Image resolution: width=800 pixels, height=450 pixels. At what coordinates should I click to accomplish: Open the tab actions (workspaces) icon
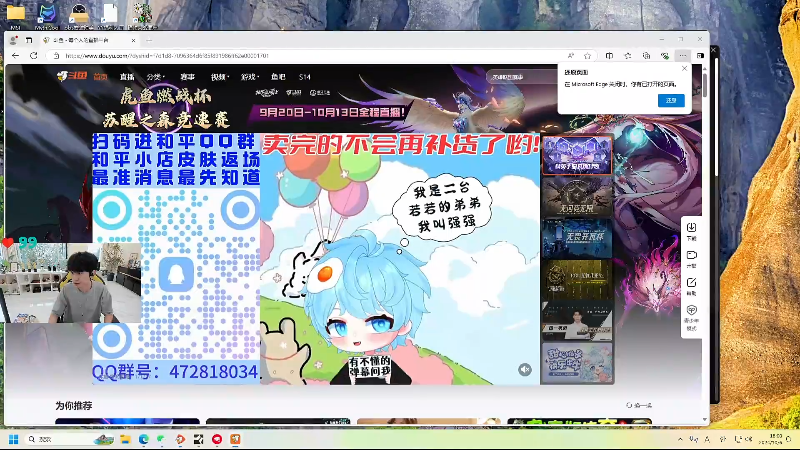[x=29, y=40]
